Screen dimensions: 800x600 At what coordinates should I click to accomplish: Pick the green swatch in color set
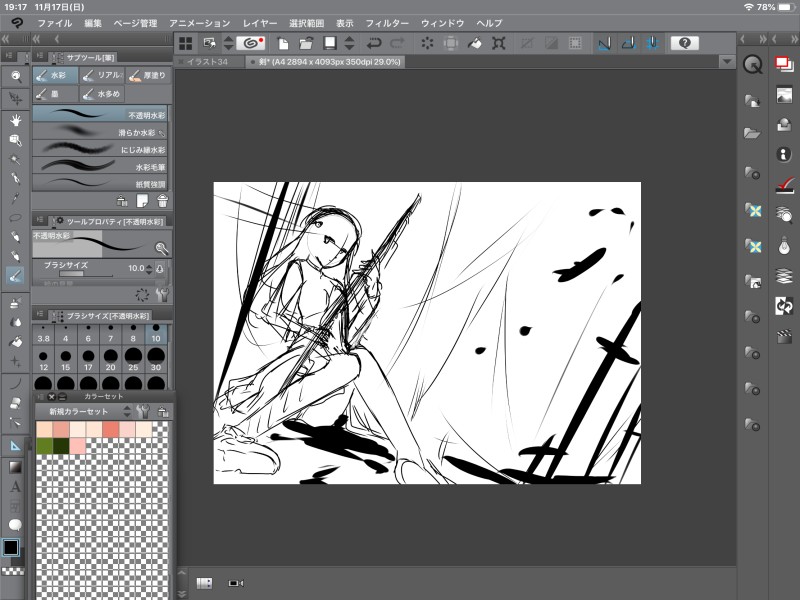click(44, 445)
